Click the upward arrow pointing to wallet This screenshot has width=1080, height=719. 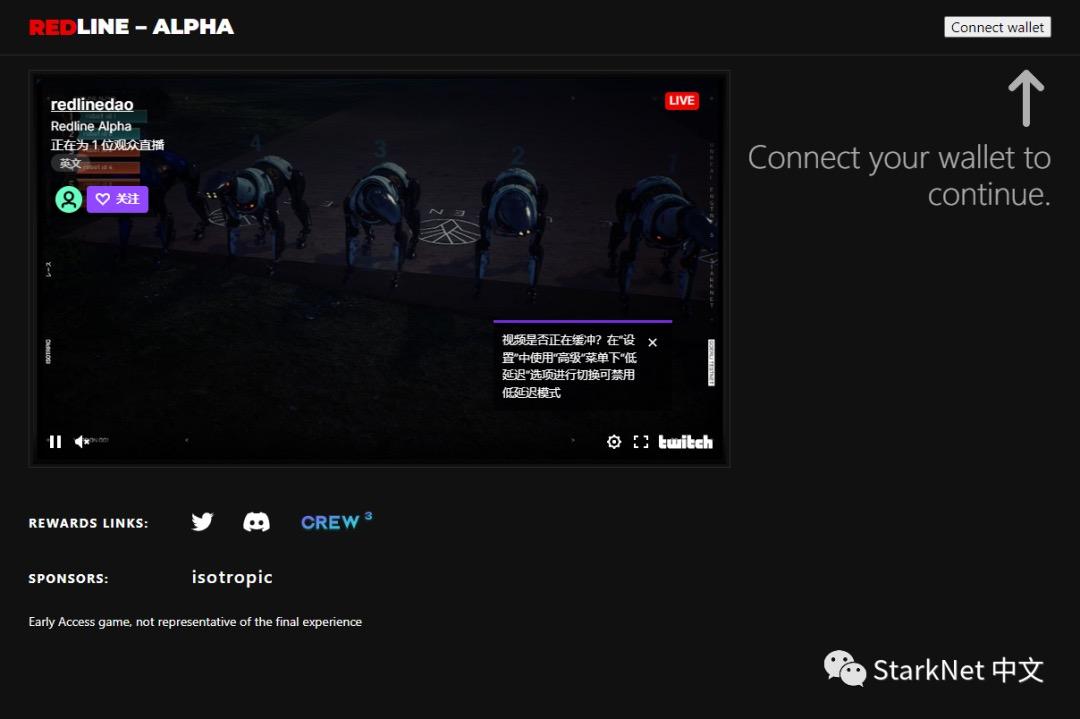(1025, 98)
